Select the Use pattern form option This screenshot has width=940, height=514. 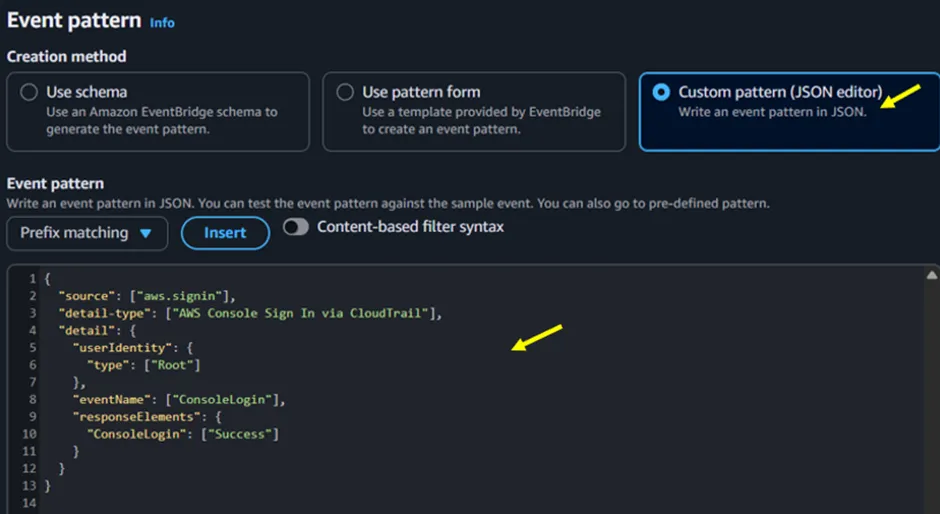tap(345, 92)
